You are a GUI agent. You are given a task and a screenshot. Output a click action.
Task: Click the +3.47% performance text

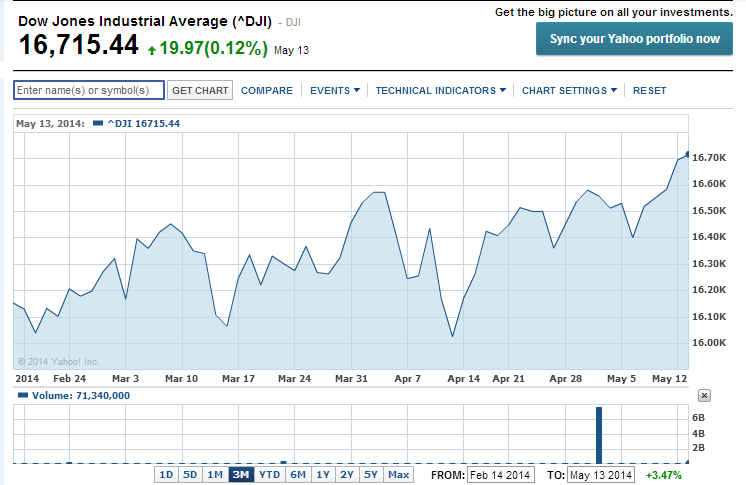(664, 475)
